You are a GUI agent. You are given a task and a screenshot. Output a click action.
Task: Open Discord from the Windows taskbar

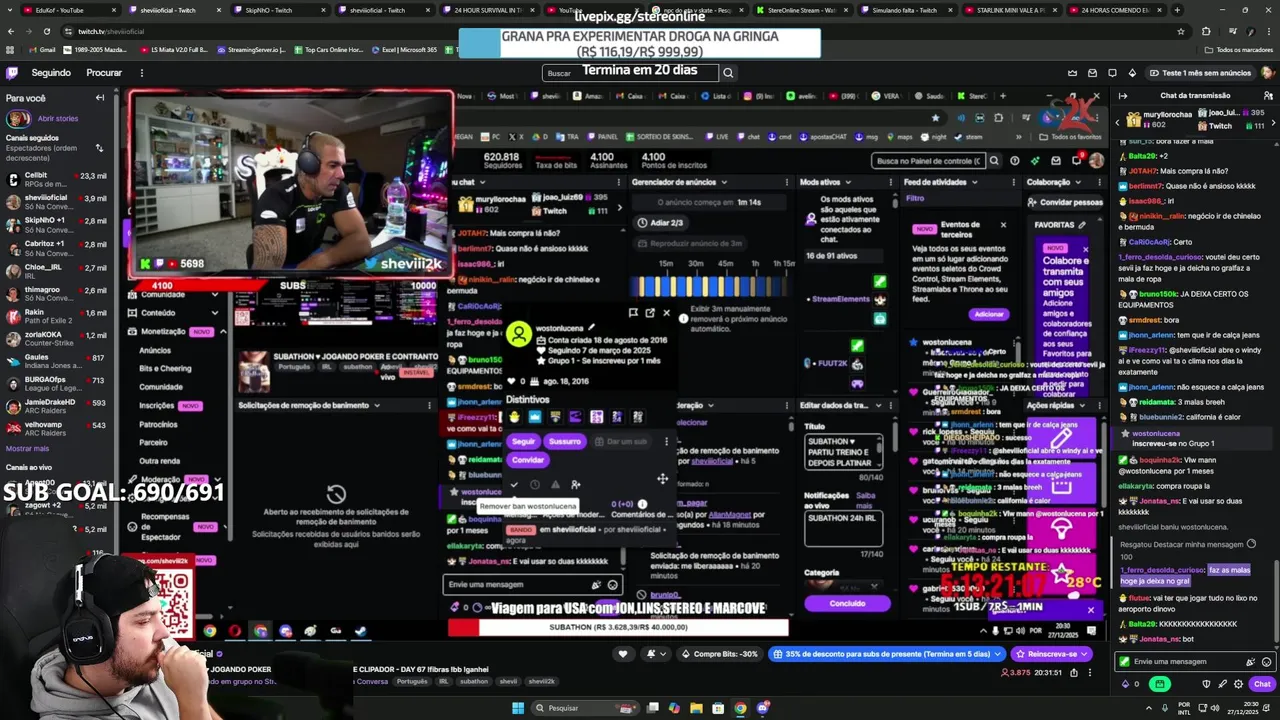(762, 708)
